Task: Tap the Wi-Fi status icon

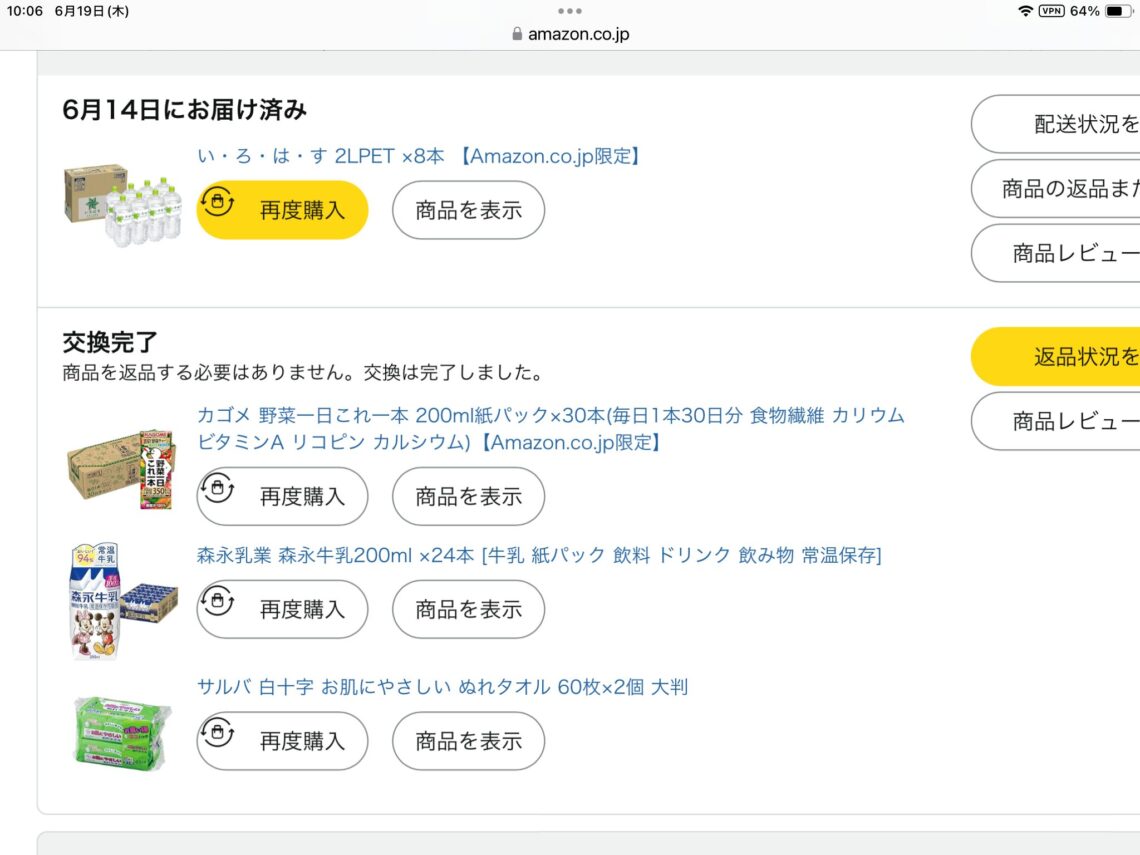Action: coord(1025,11)
